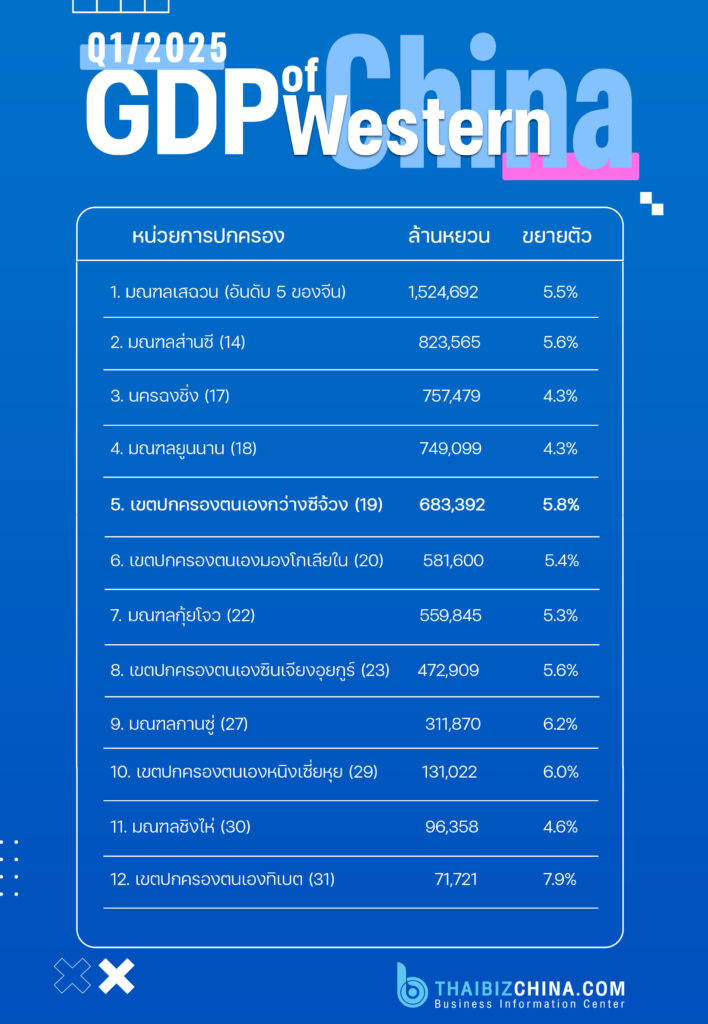
Task: Select the มณฑลเสฉวน row
Action: 350,291
